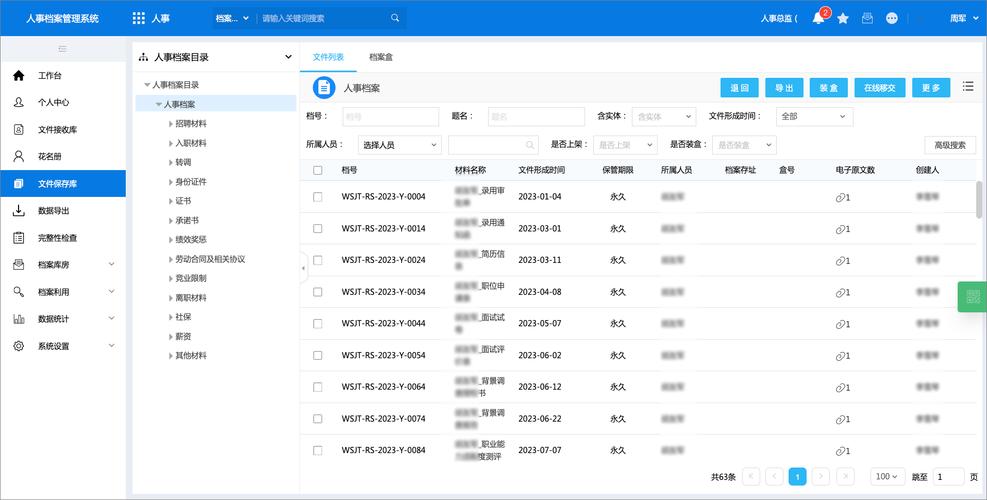The image size is (987, 500).
Task: Check the row WSJT-RS-2023-Y-0034
Action: (x=318, y=292)
